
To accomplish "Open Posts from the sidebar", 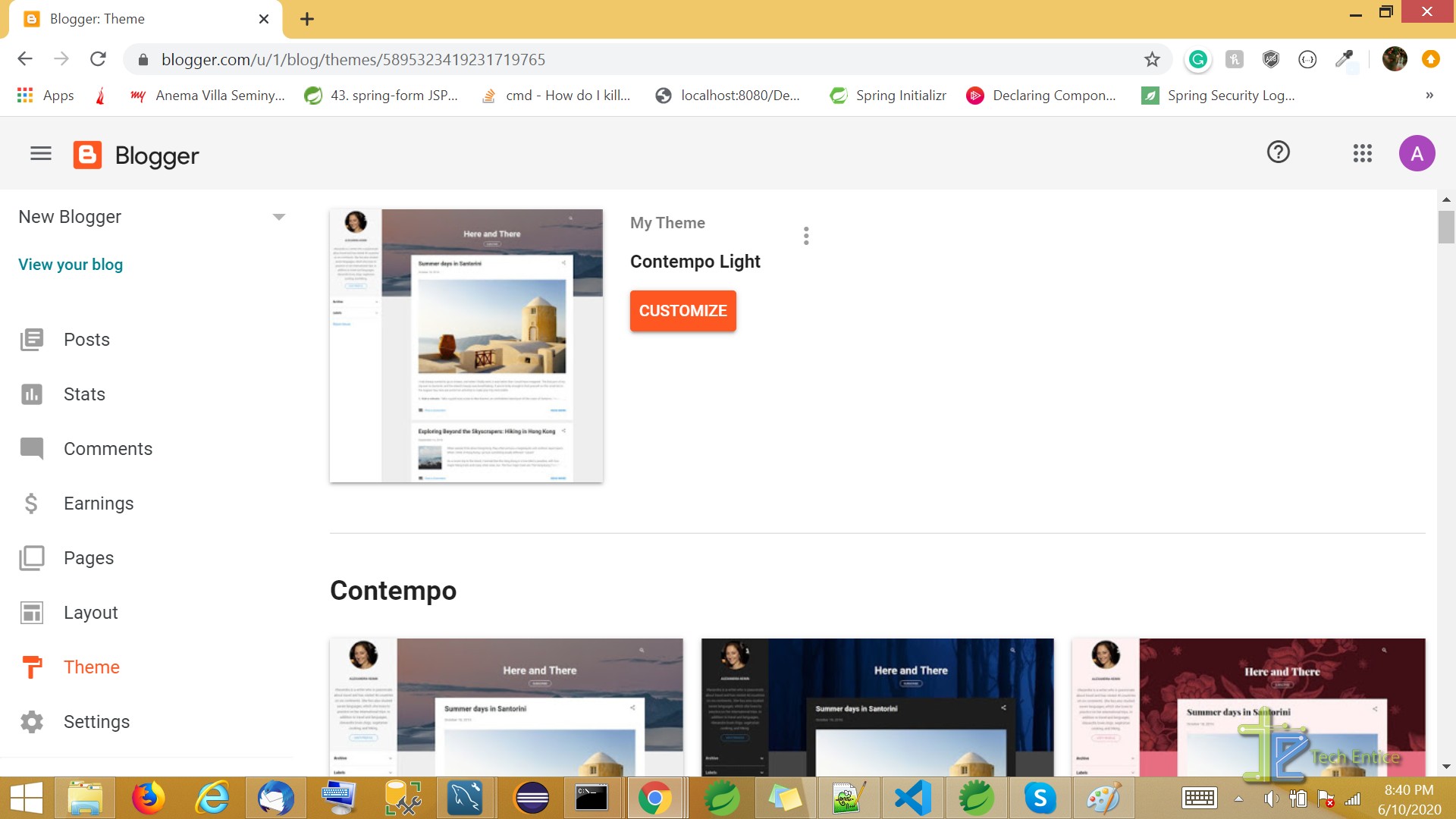I will point(86,340).
